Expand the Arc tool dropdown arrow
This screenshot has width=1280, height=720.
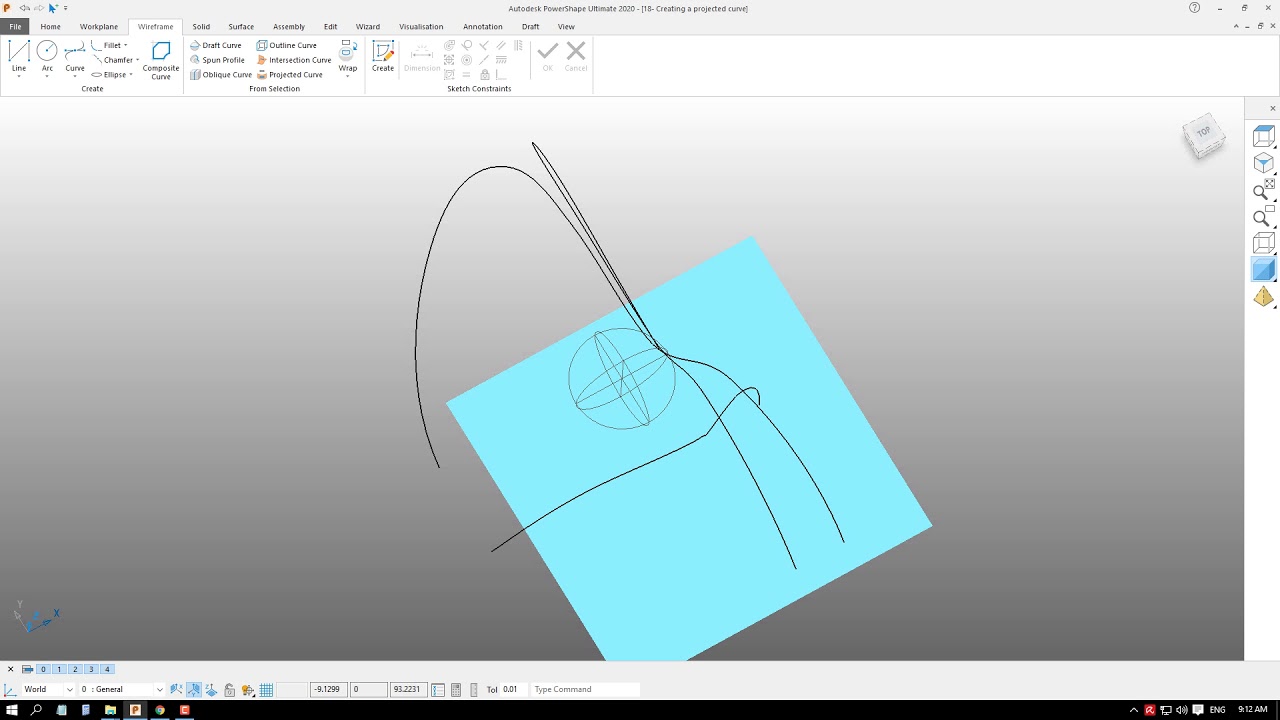point(47,76)
